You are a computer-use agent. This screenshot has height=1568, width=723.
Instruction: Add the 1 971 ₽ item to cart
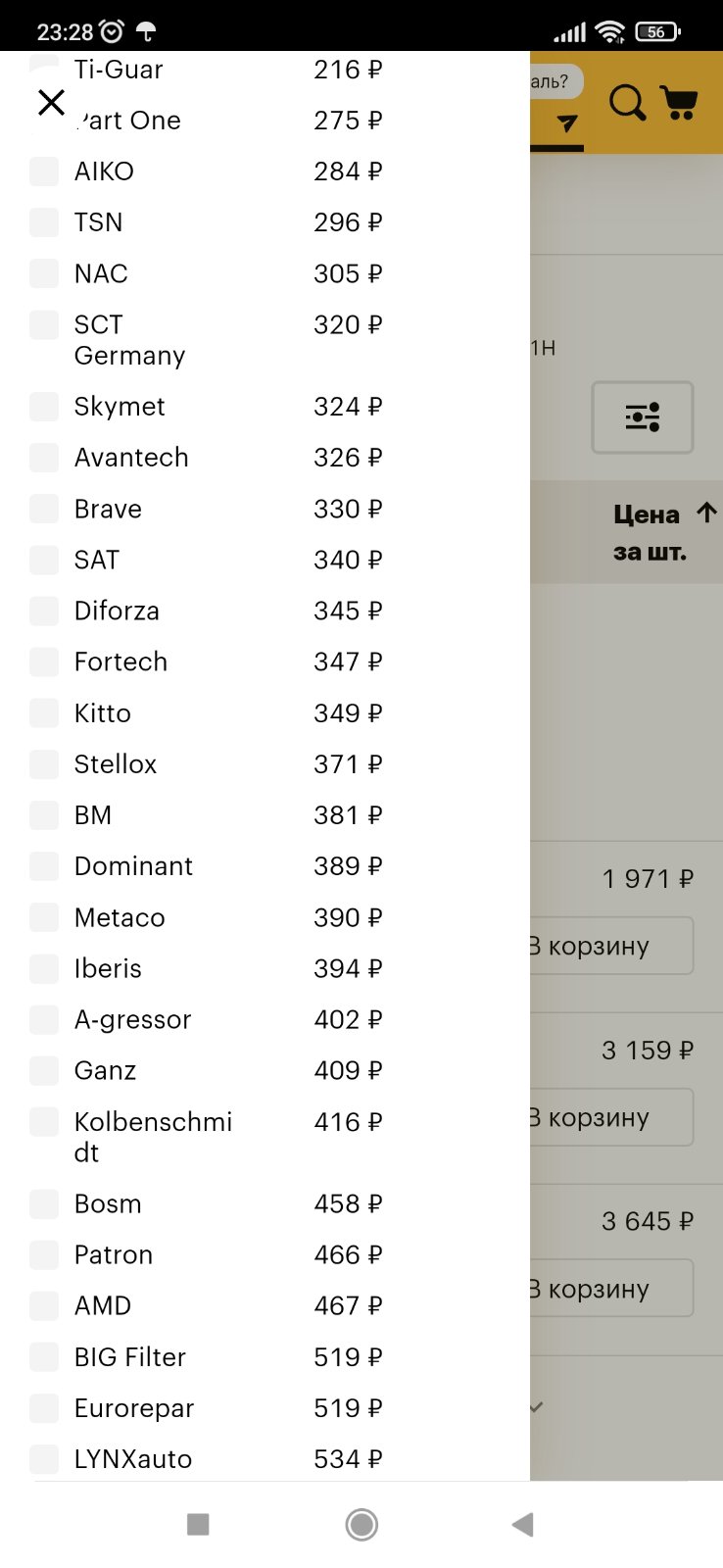tap(609, 946)
